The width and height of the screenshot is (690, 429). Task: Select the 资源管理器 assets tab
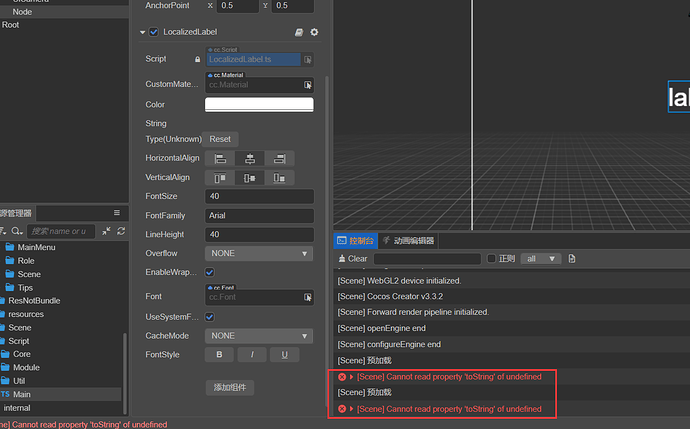17,213
